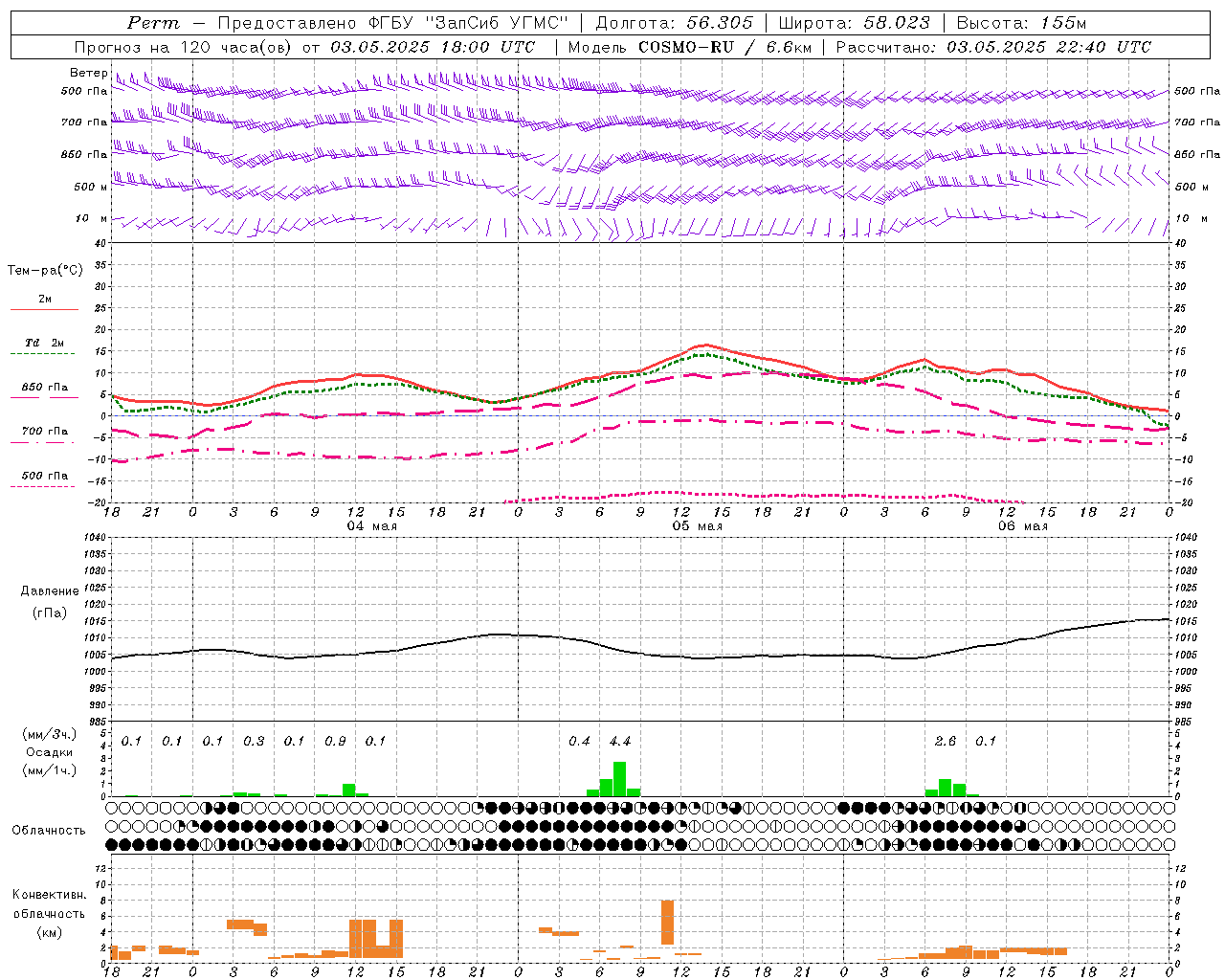
Task: Click the 0.4 precipitation total
Action: 579,741
